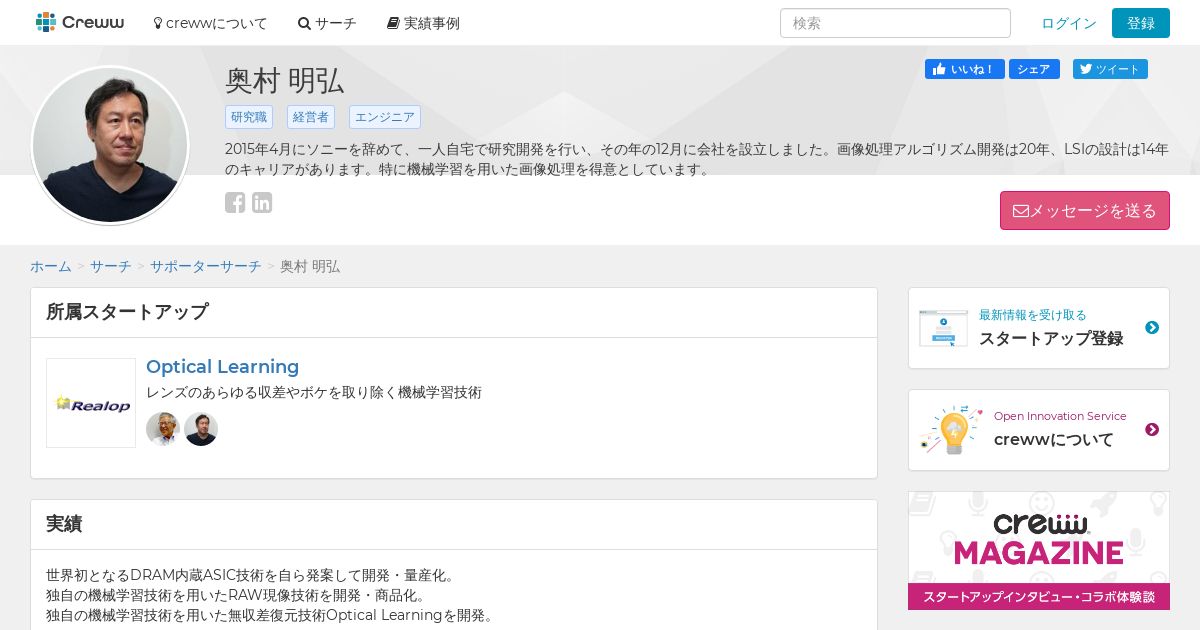Select the エンジニア tag
The width and height of the screenshot is (1200, 630).
(x=385, y=117)
